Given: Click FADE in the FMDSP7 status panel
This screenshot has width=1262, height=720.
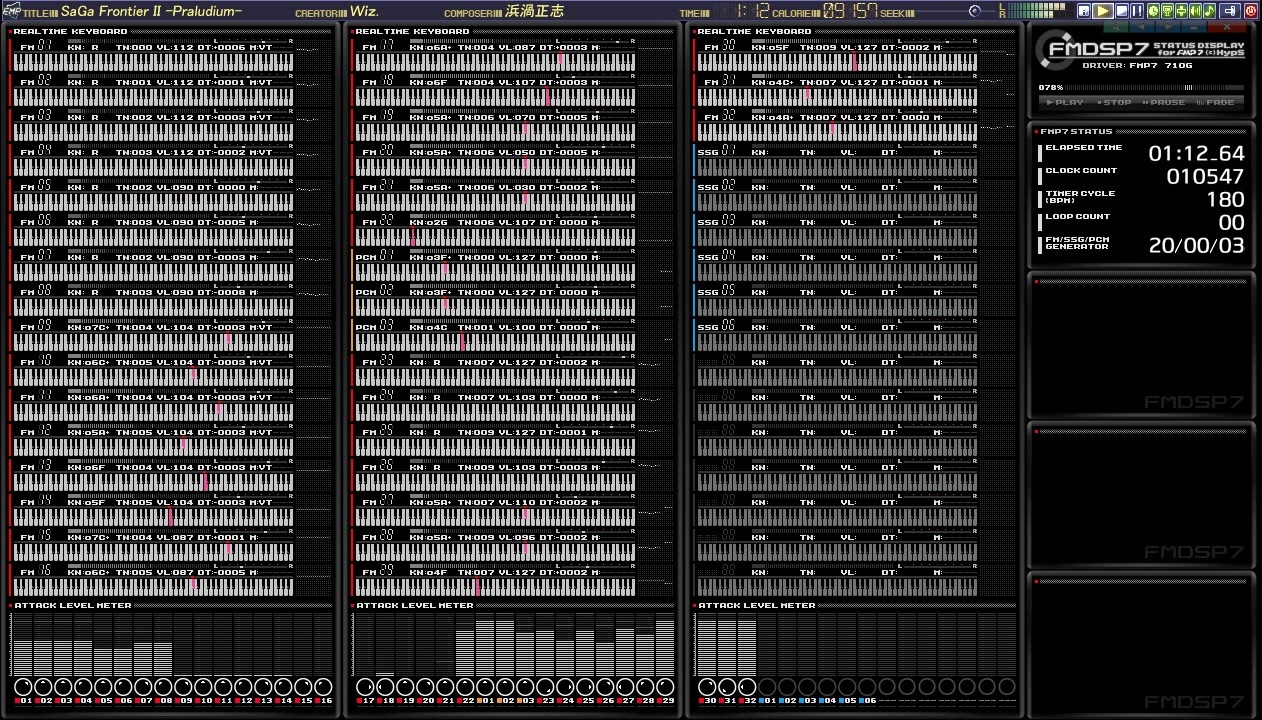Looking at the screenshot, I should 1215,102.
